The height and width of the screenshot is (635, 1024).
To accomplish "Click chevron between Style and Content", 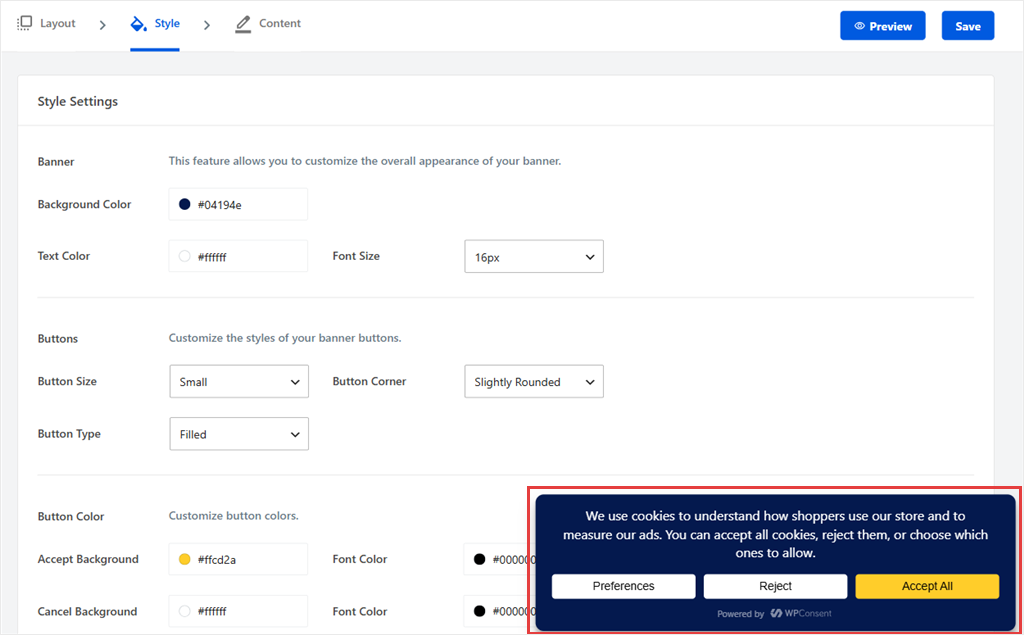I will coord(207,25).
